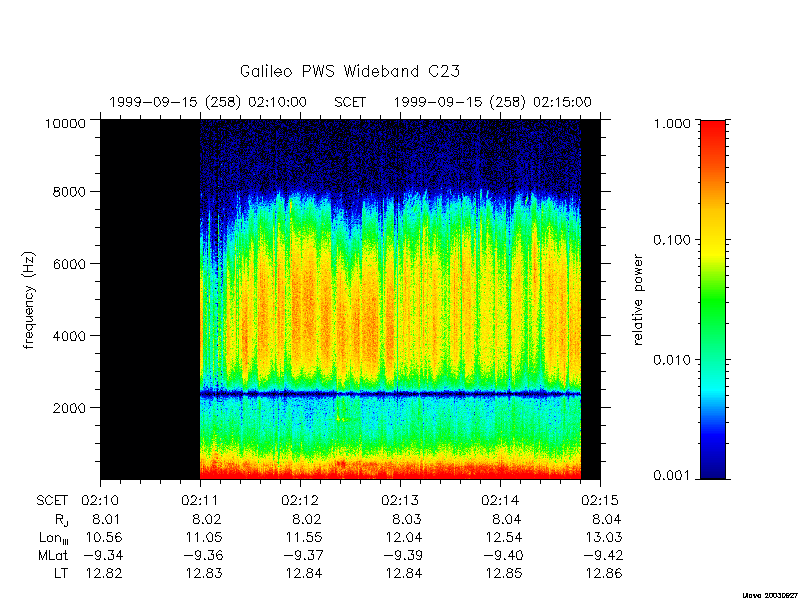Click the '1.000' colorbar tick label
Image resolution: width=800 pixels, height=600 pixels.
(672, 123)
